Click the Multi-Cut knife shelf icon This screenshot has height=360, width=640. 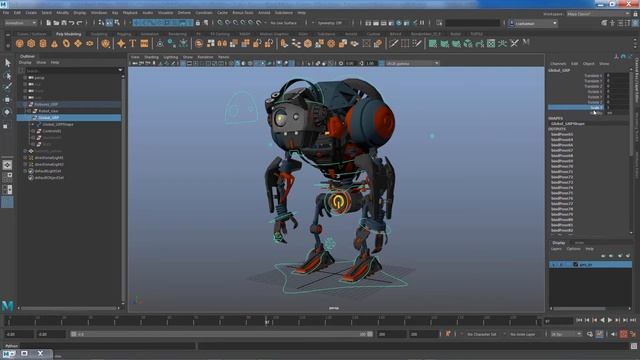click(x=393, y=43)
